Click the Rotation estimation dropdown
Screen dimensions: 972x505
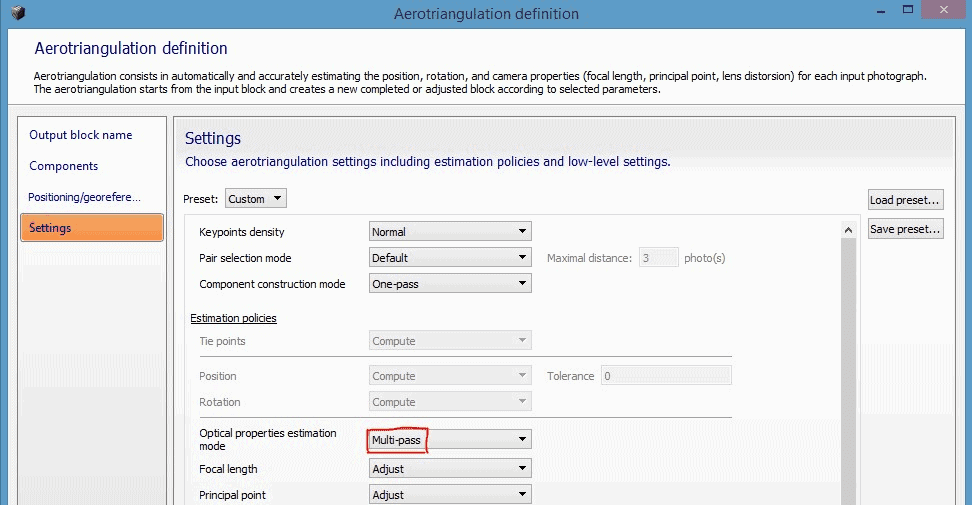pyautogui.click(x=450, y=402)
